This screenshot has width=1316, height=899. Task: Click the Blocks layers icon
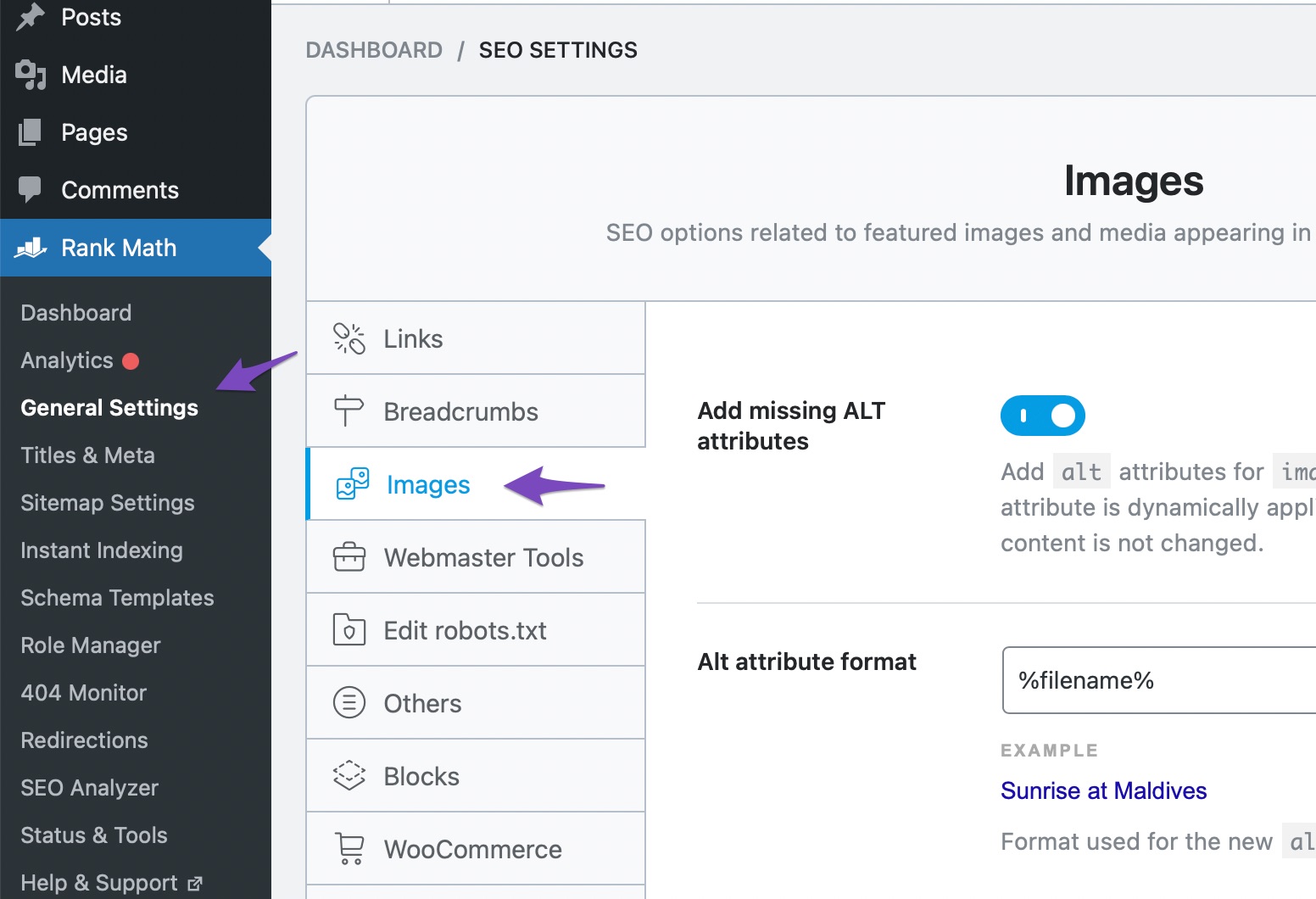point(349,776)
